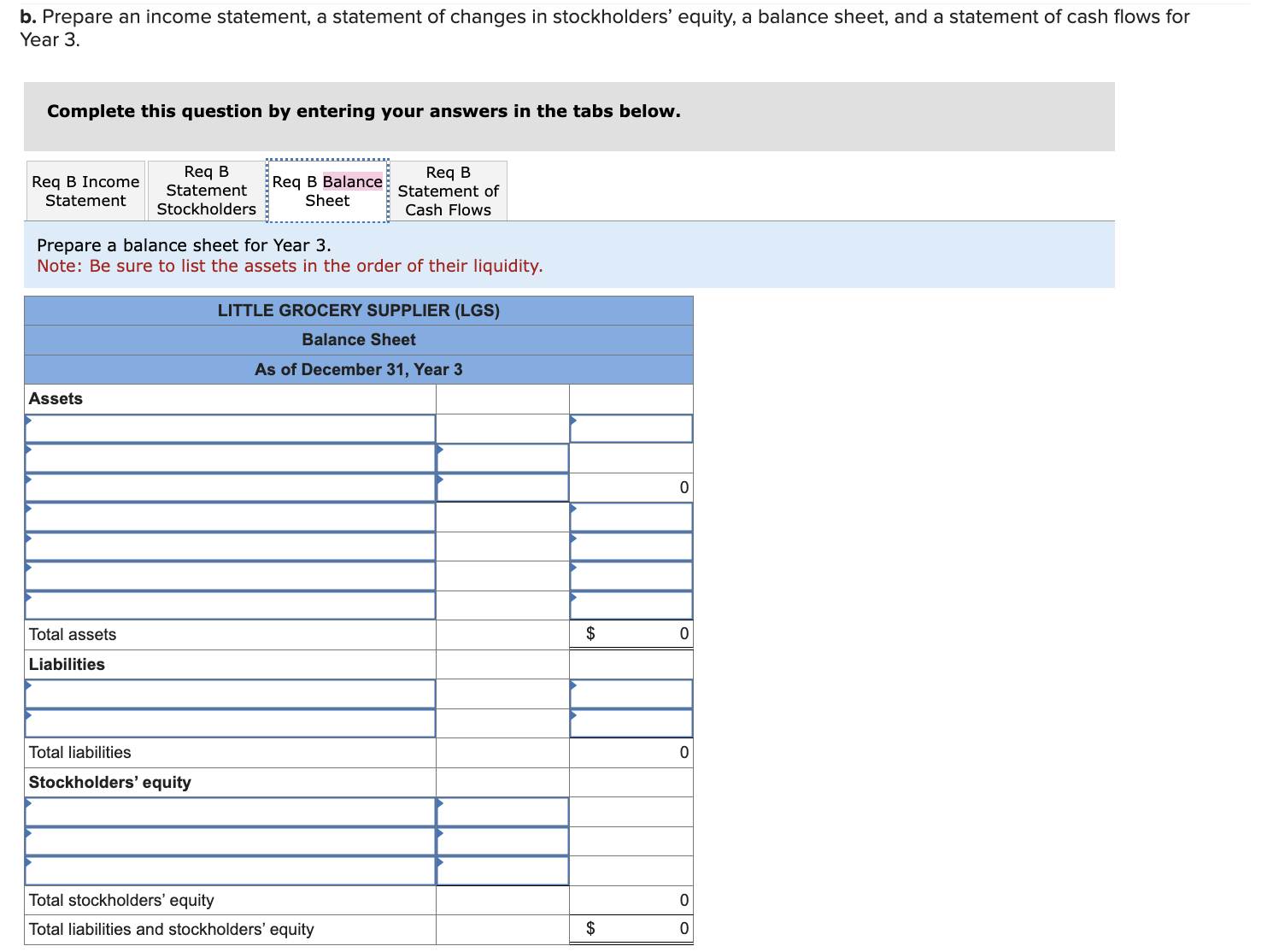This screenshot has height=952, width=1285.
Task: Switch to the Req B Income Statement tab
Action: tap(85, 191)
